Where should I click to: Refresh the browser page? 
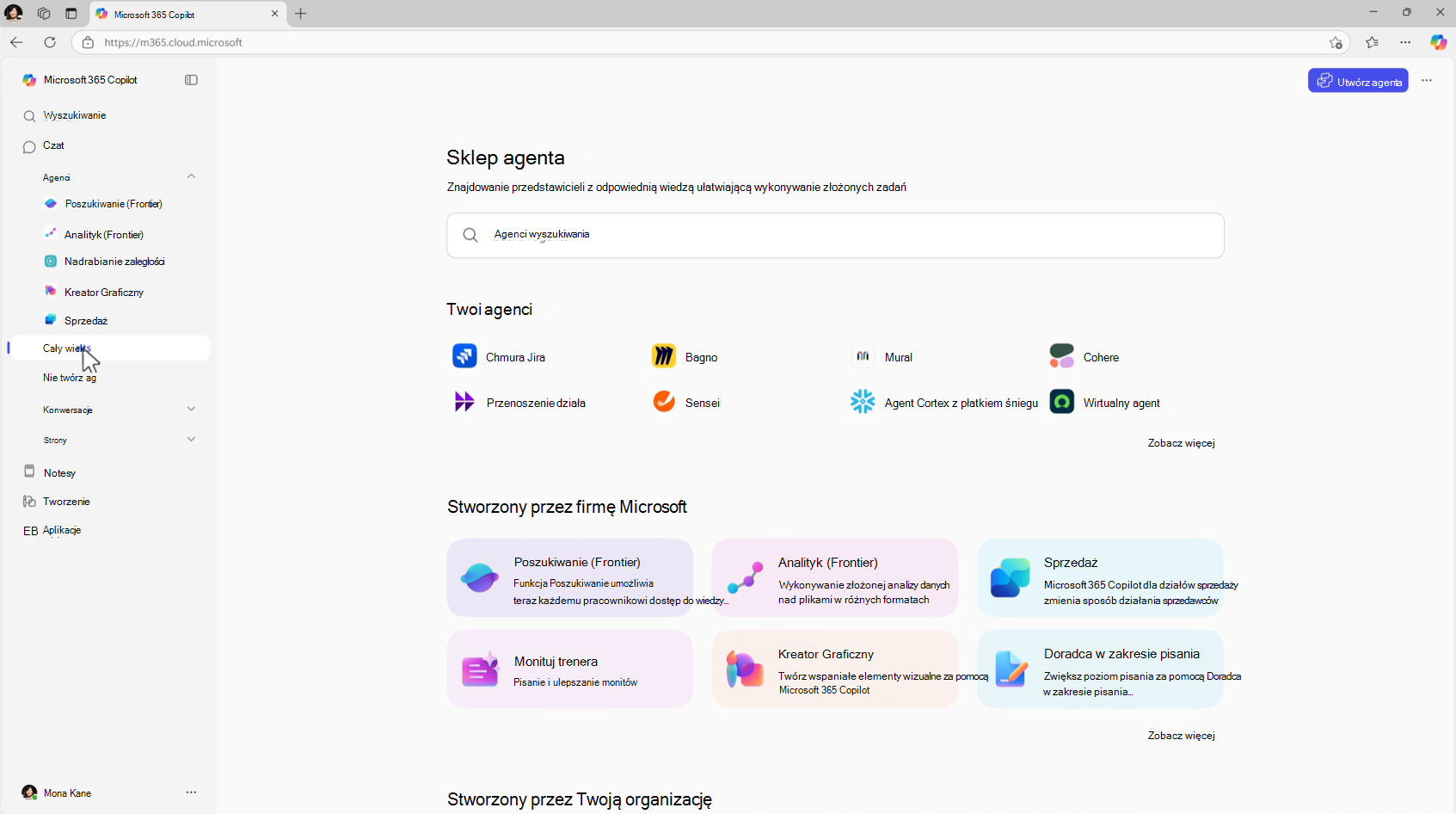click(x=50, y=42)
